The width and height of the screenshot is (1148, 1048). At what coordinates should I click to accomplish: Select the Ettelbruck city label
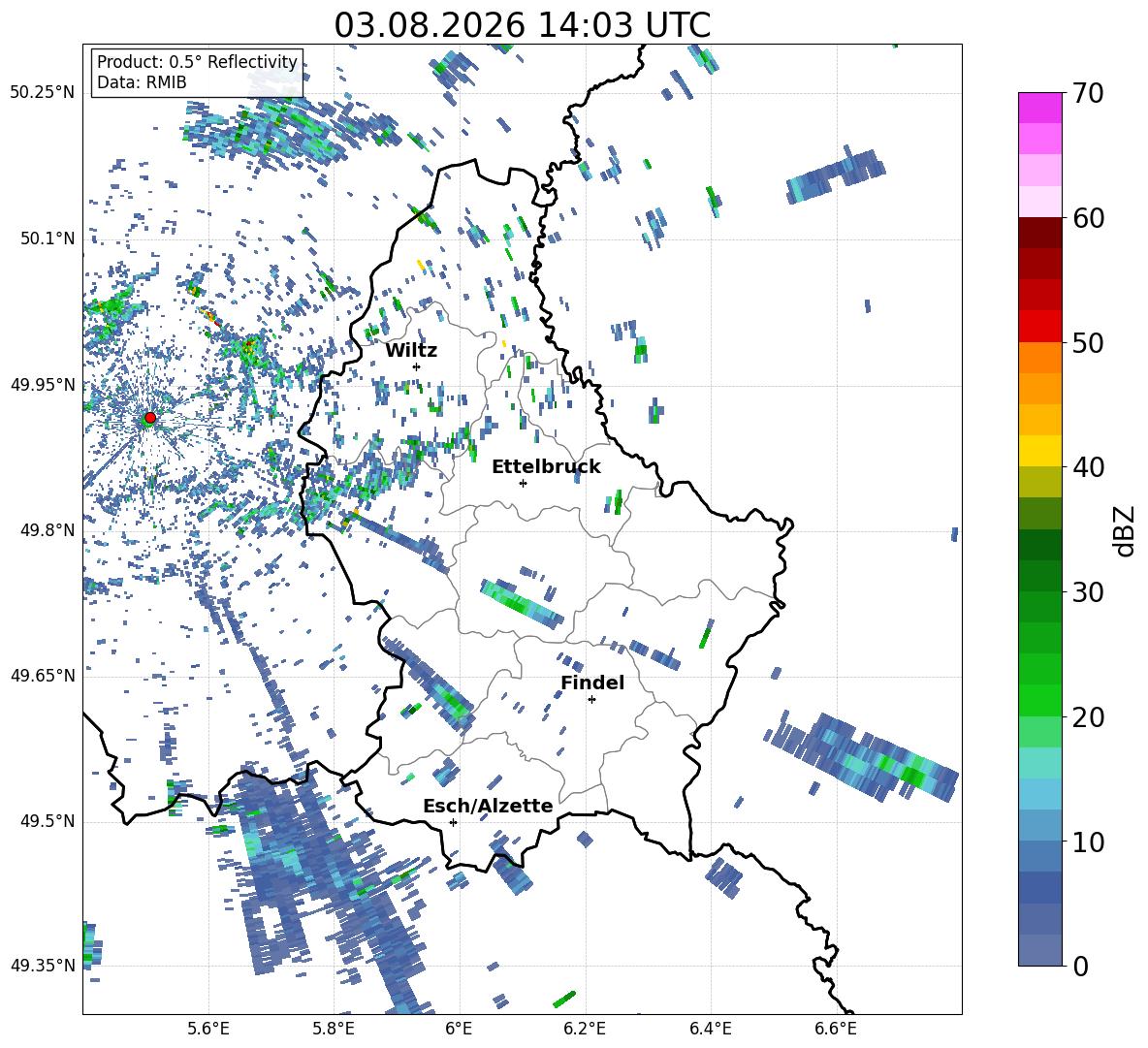546,467
